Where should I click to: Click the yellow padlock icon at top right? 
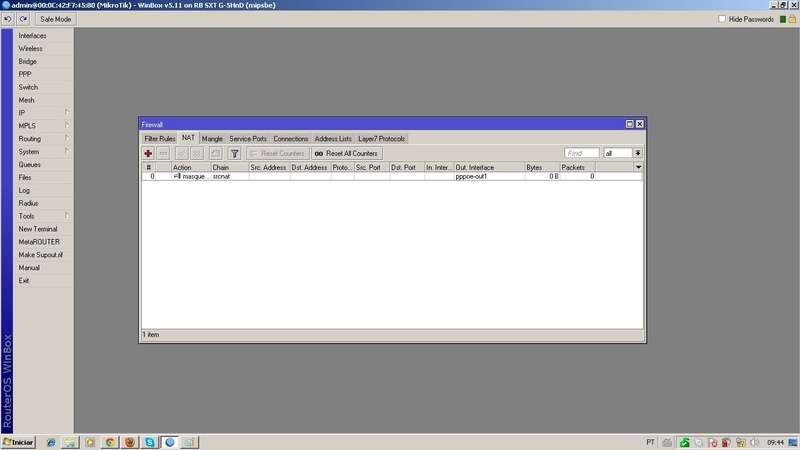[792, 19]
